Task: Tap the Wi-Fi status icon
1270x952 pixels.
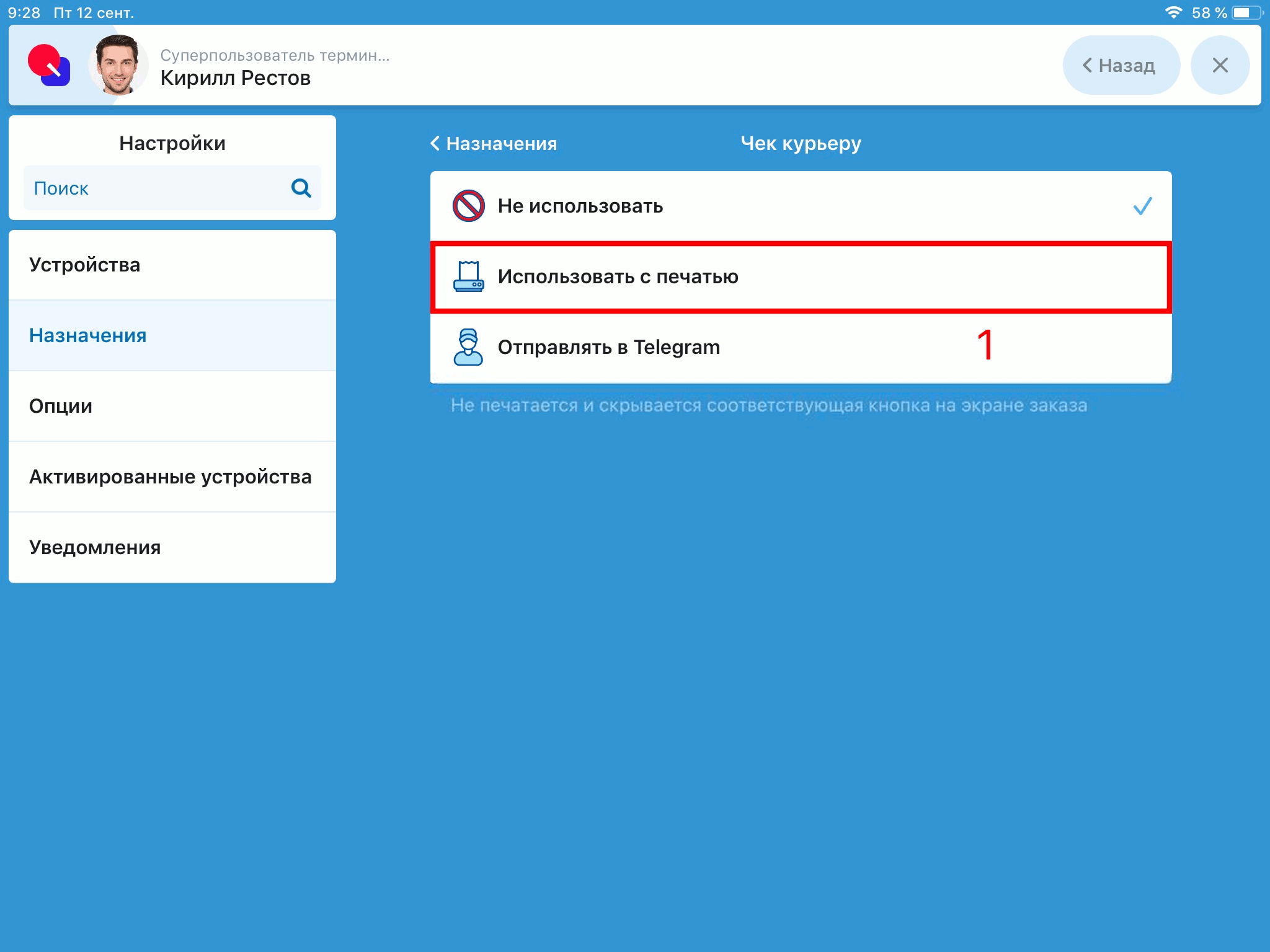Action: 1173,12
